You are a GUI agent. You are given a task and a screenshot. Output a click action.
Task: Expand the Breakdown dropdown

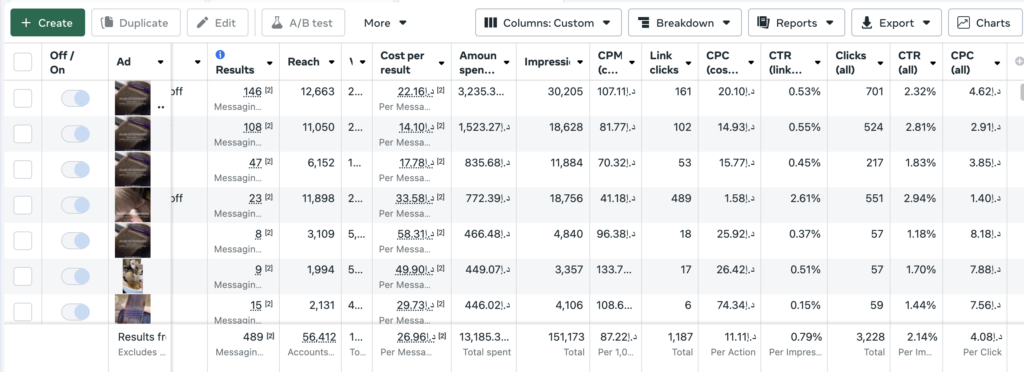[x=684, y=23]
